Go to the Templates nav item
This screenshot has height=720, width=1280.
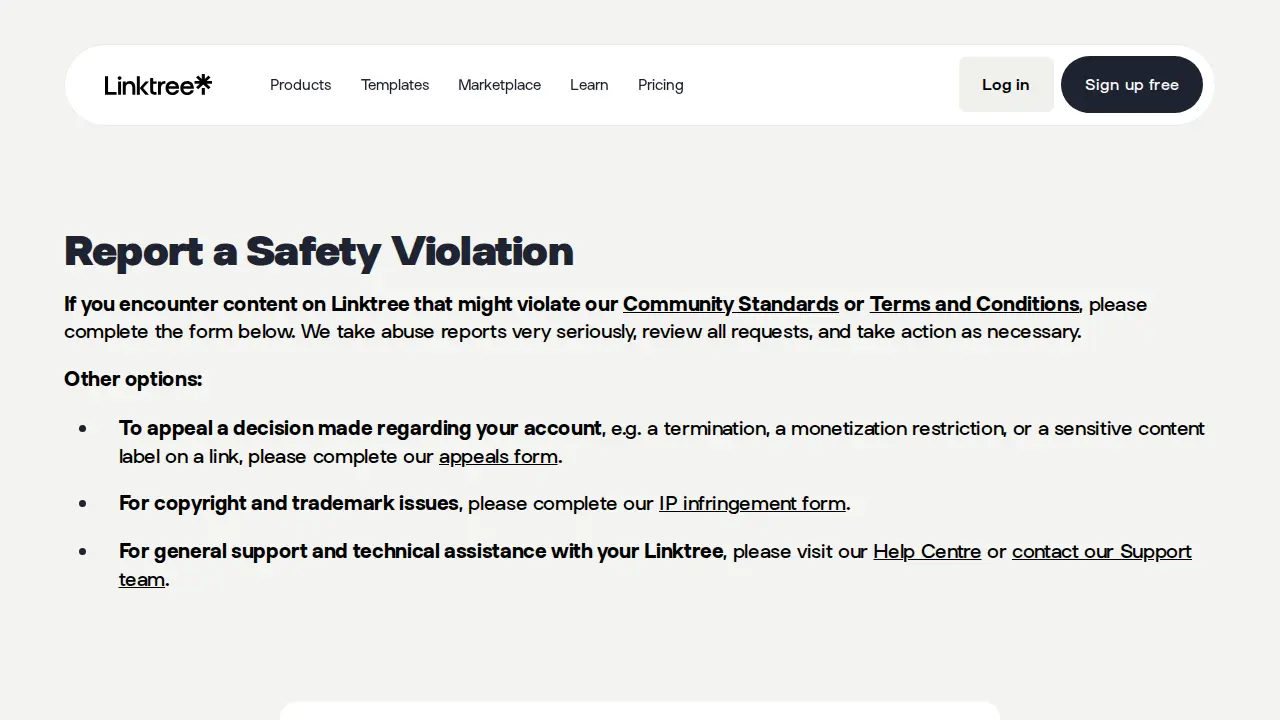coord(395,85)
